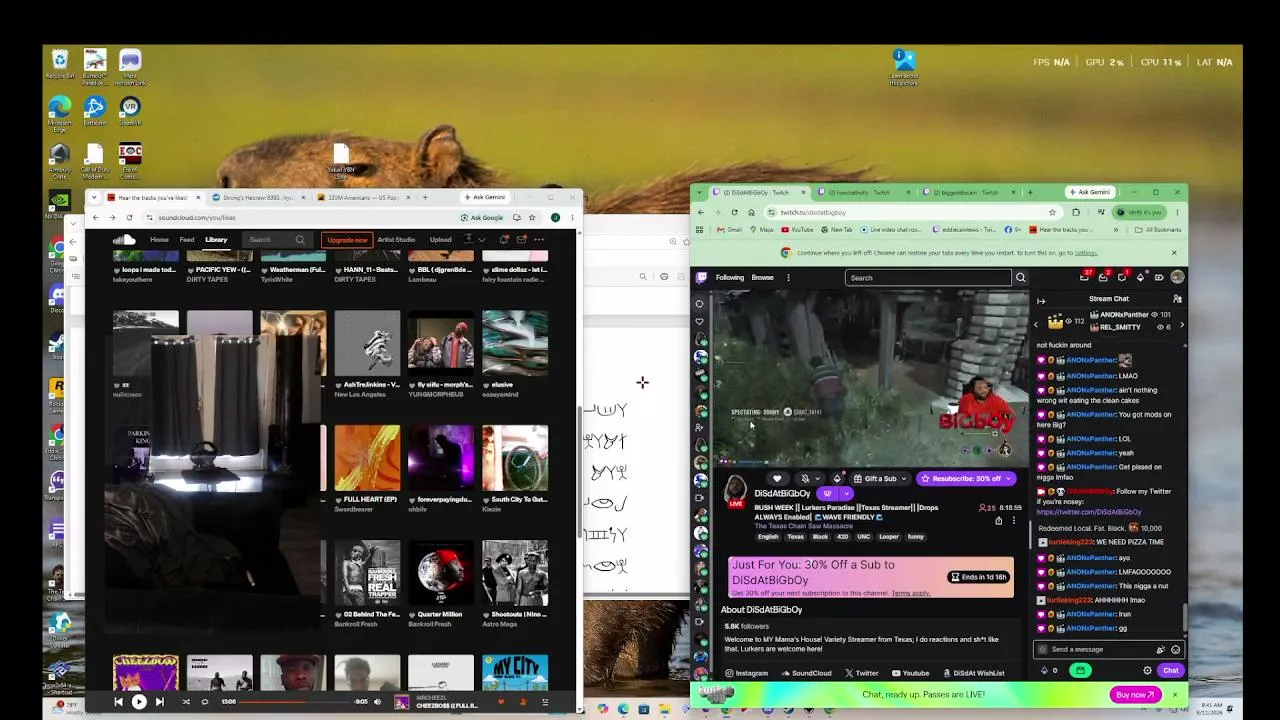
Task: Click the Terms apply link
Action: point(910,593)
